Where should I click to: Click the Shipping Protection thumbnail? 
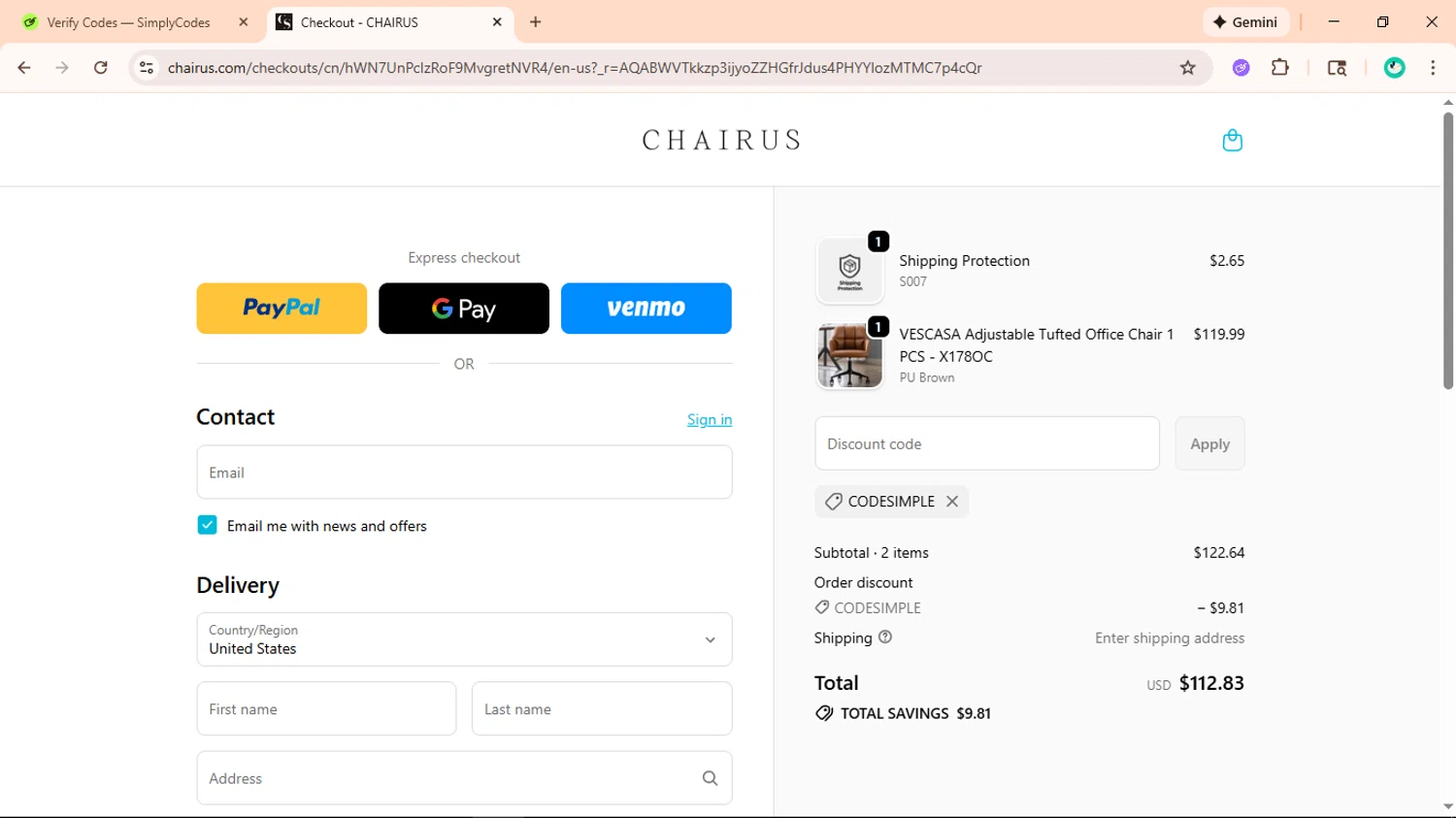click(x=849, y=271)
